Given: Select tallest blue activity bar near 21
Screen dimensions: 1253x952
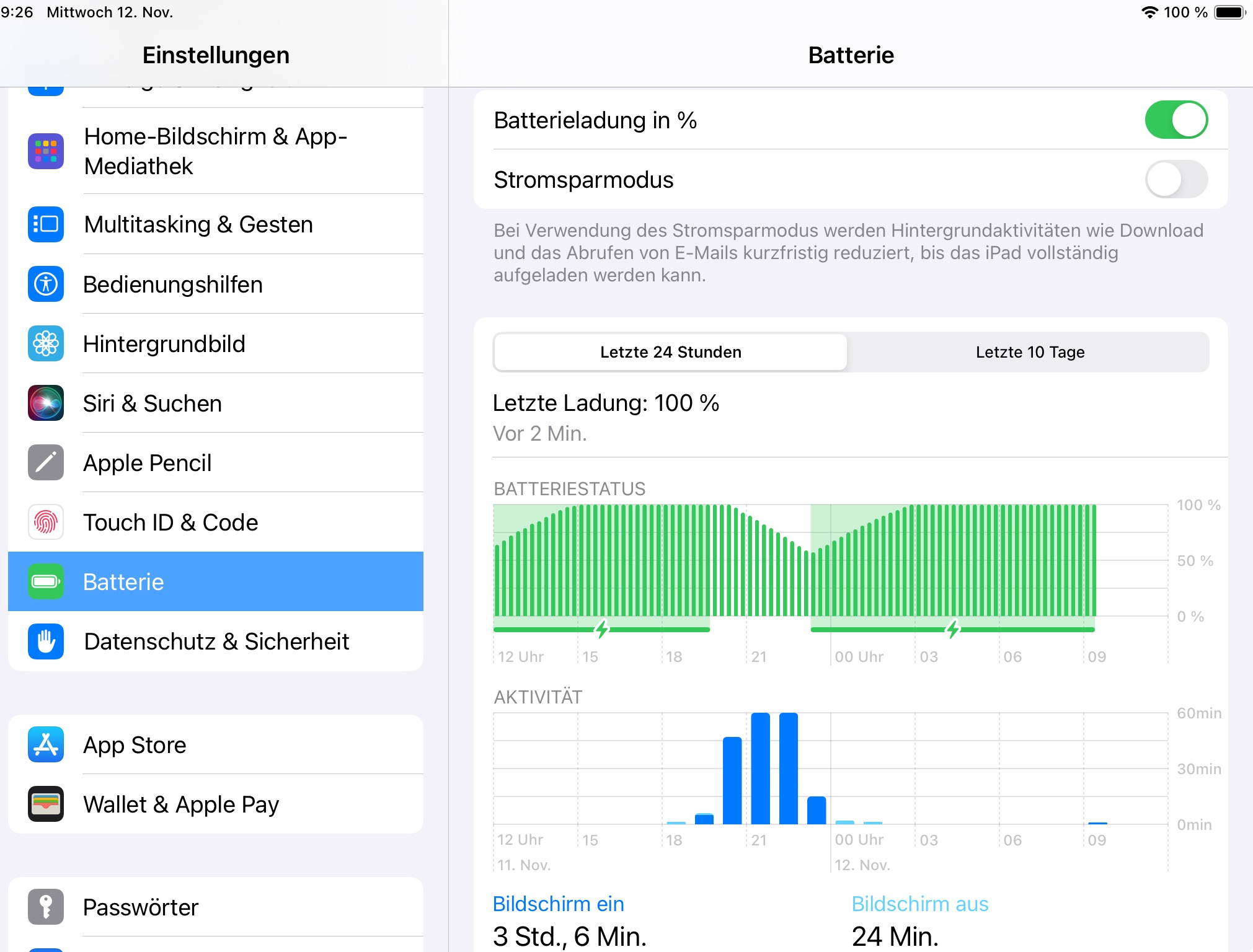Looking at the screenshot, I should pos(760,769).
